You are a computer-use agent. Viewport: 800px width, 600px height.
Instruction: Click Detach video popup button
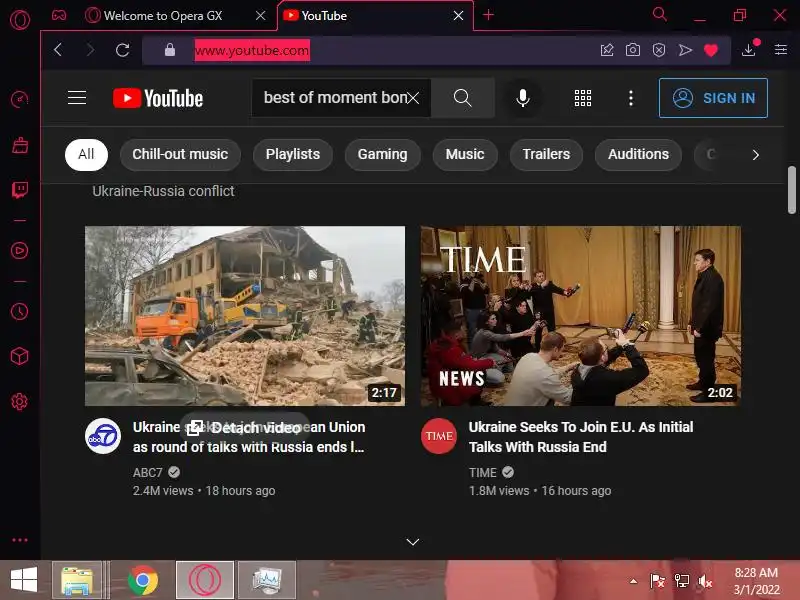coord(244,428)
